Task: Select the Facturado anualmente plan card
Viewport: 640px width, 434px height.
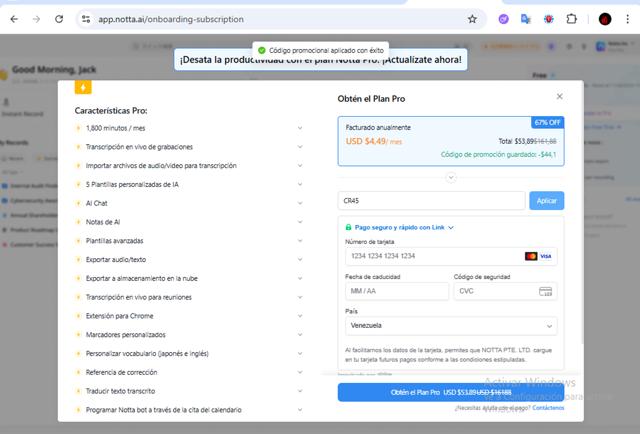Action: [x=451, y=141]
